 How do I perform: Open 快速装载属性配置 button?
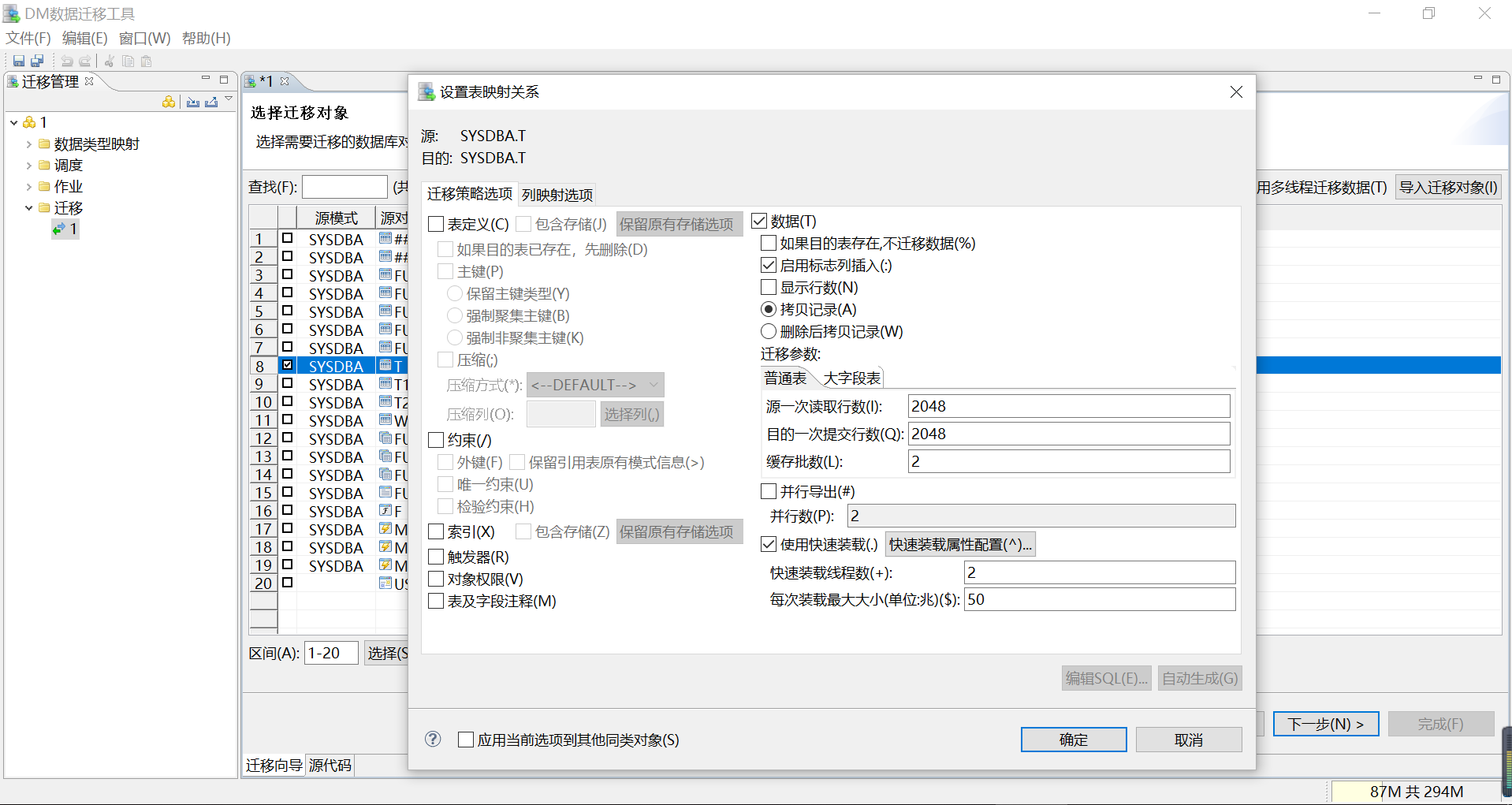[960, 544]
